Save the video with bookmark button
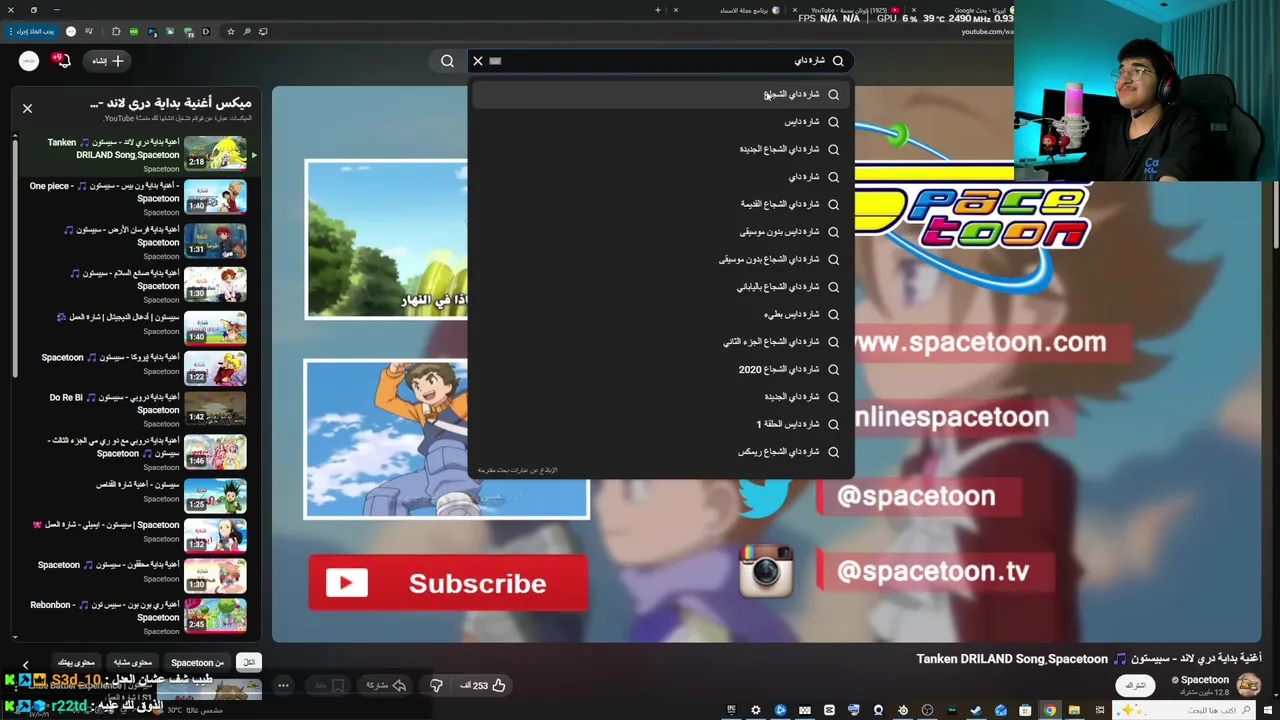 [x=329, y=685]
